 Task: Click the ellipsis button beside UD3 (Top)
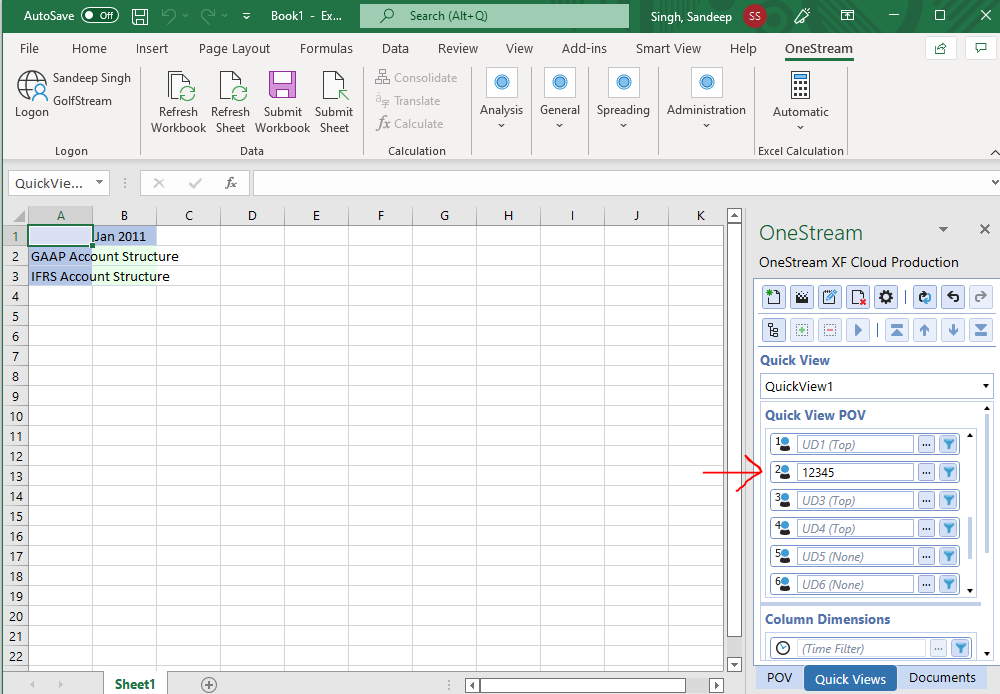coord(927,500)
